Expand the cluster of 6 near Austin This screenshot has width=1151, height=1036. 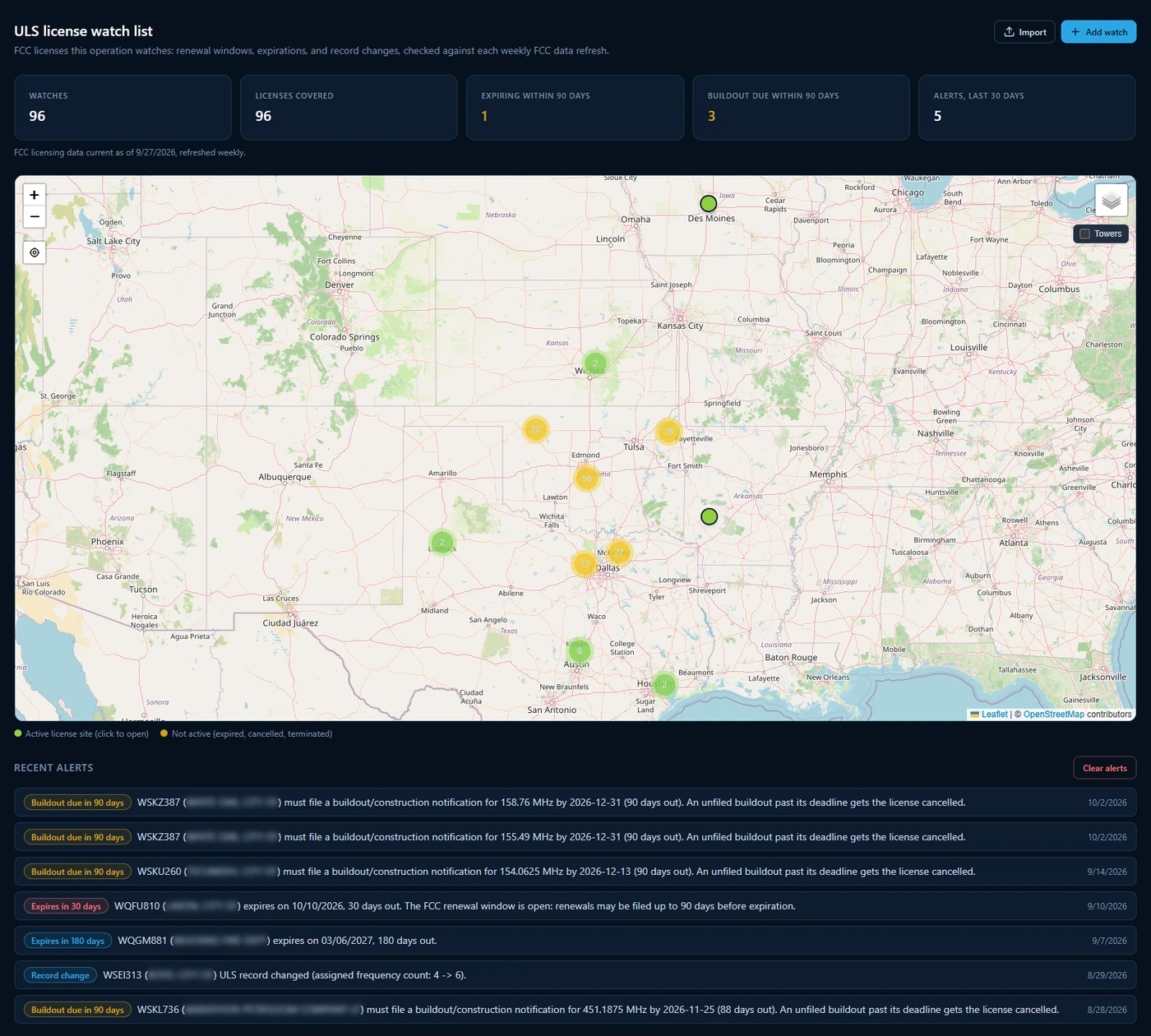click(x=580, y=650)
